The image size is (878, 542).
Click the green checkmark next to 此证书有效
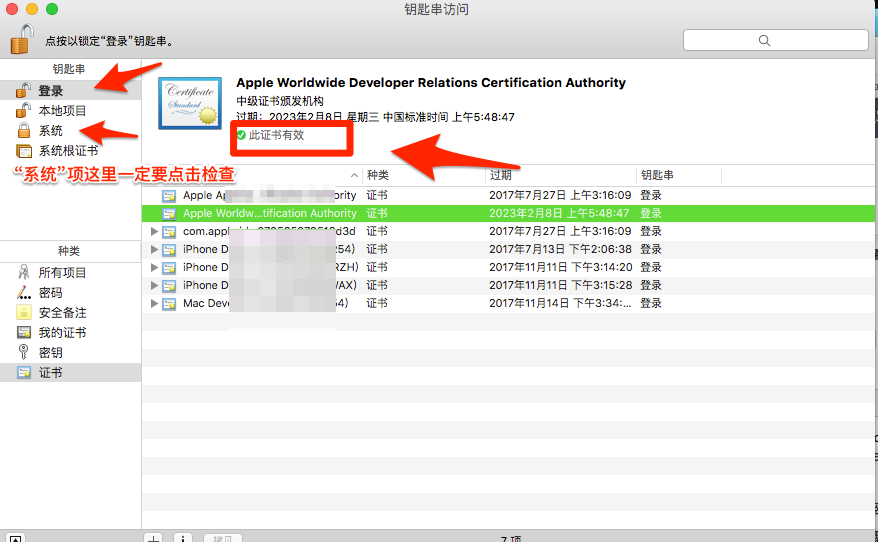click(241, 135)
